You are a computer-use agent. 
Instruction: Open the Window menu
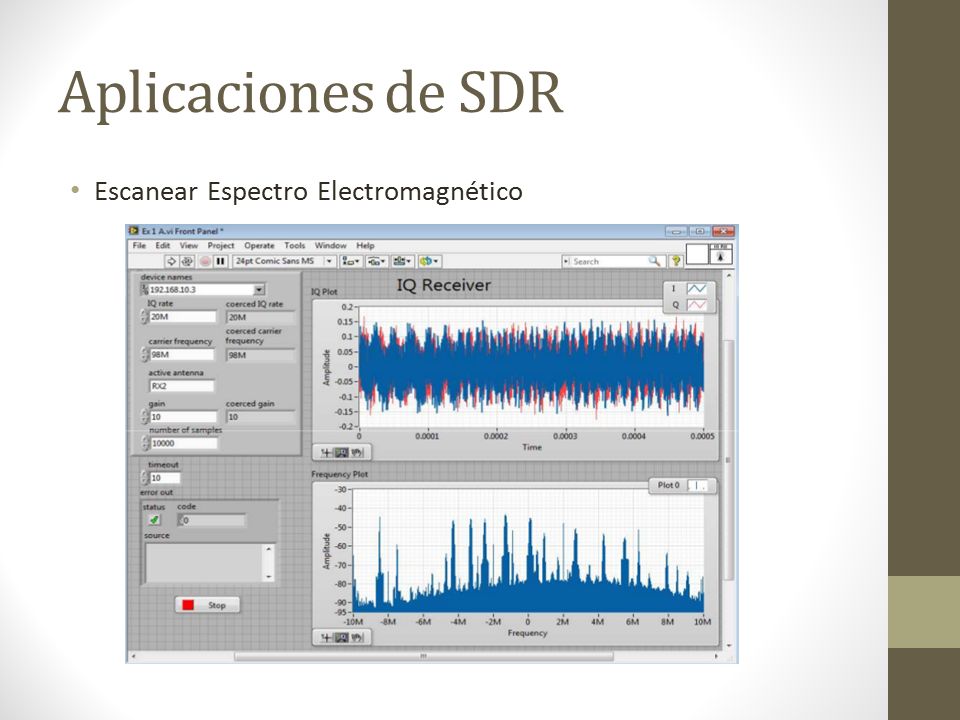331,246
